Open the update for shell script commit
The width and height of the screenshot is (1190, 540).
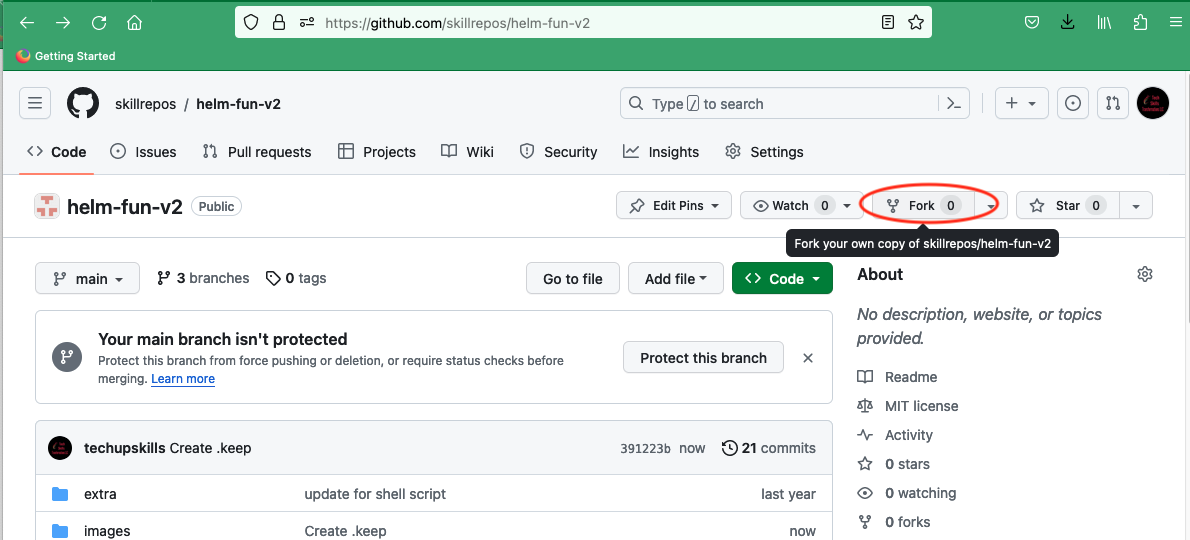(x=375, y=494)
